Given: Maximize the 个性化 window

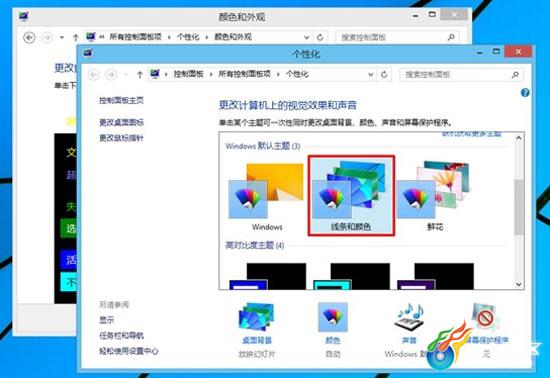Looking at the screenshot, I should [x=496, y=52].
